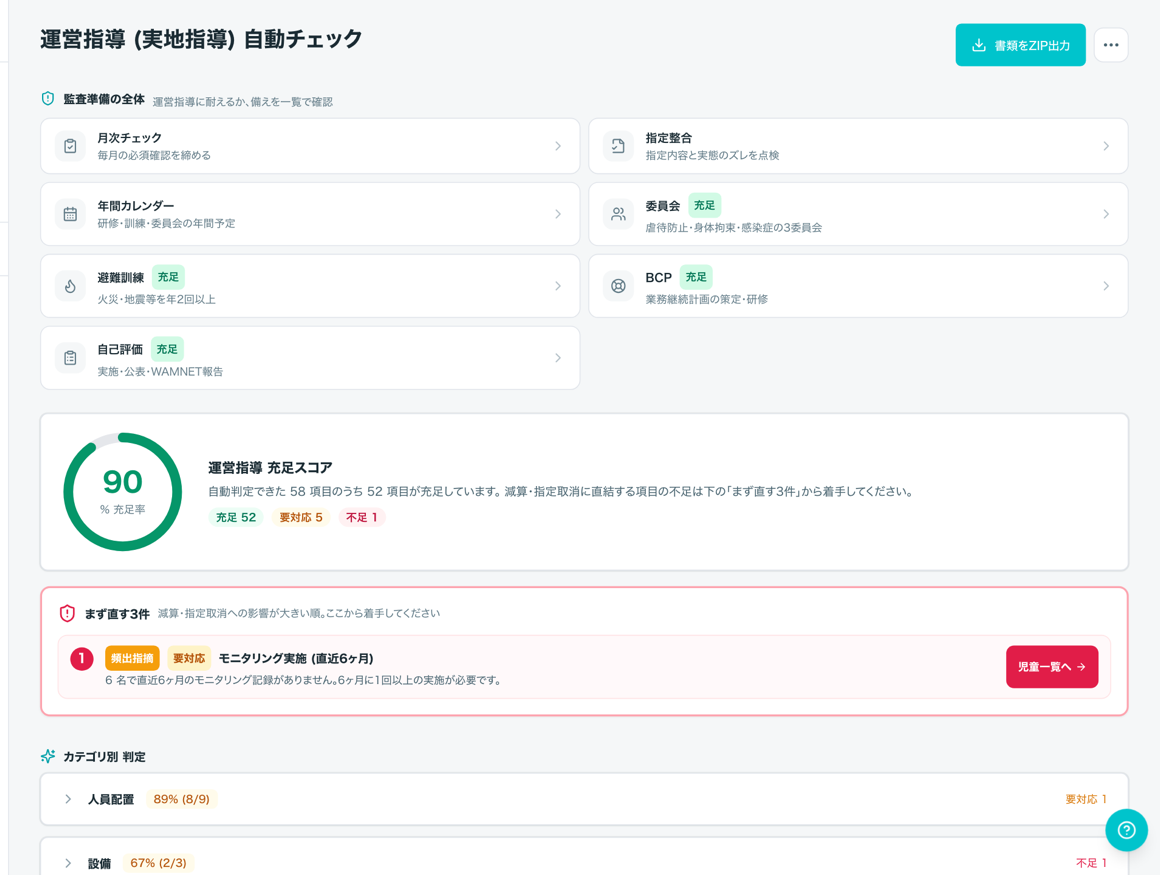Open the help question-mark floating button

click(x=1126, y=830)
